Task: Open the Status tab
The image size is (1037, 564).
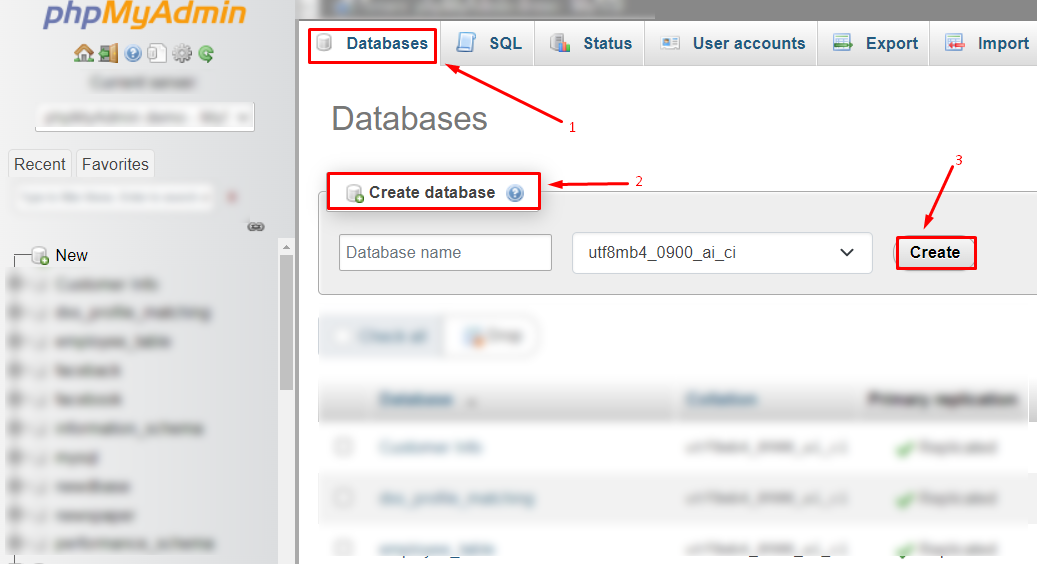Action: tap(590, 44)
